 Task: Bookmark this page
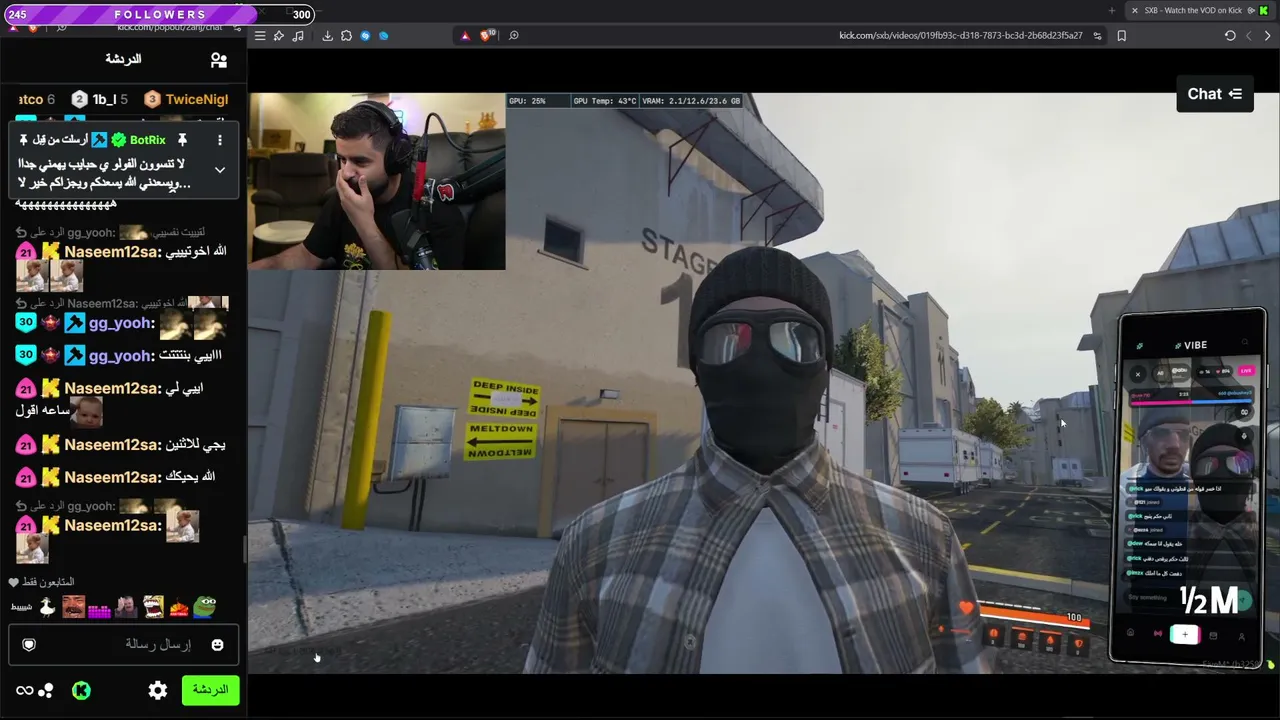1121,36
